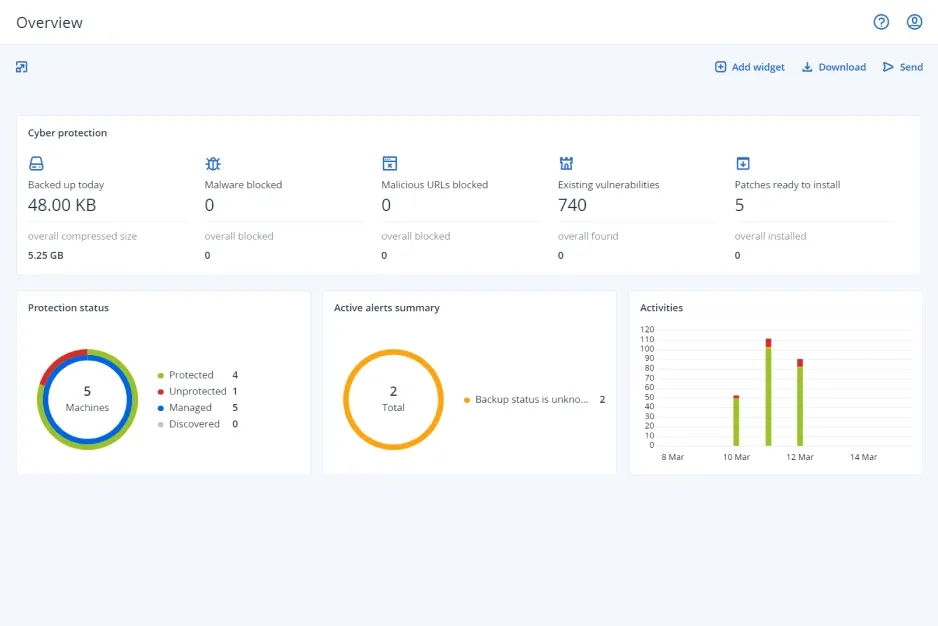938x626 pixels.
Task: Select the Patches ready to install icon
Action: pos(741,163)
